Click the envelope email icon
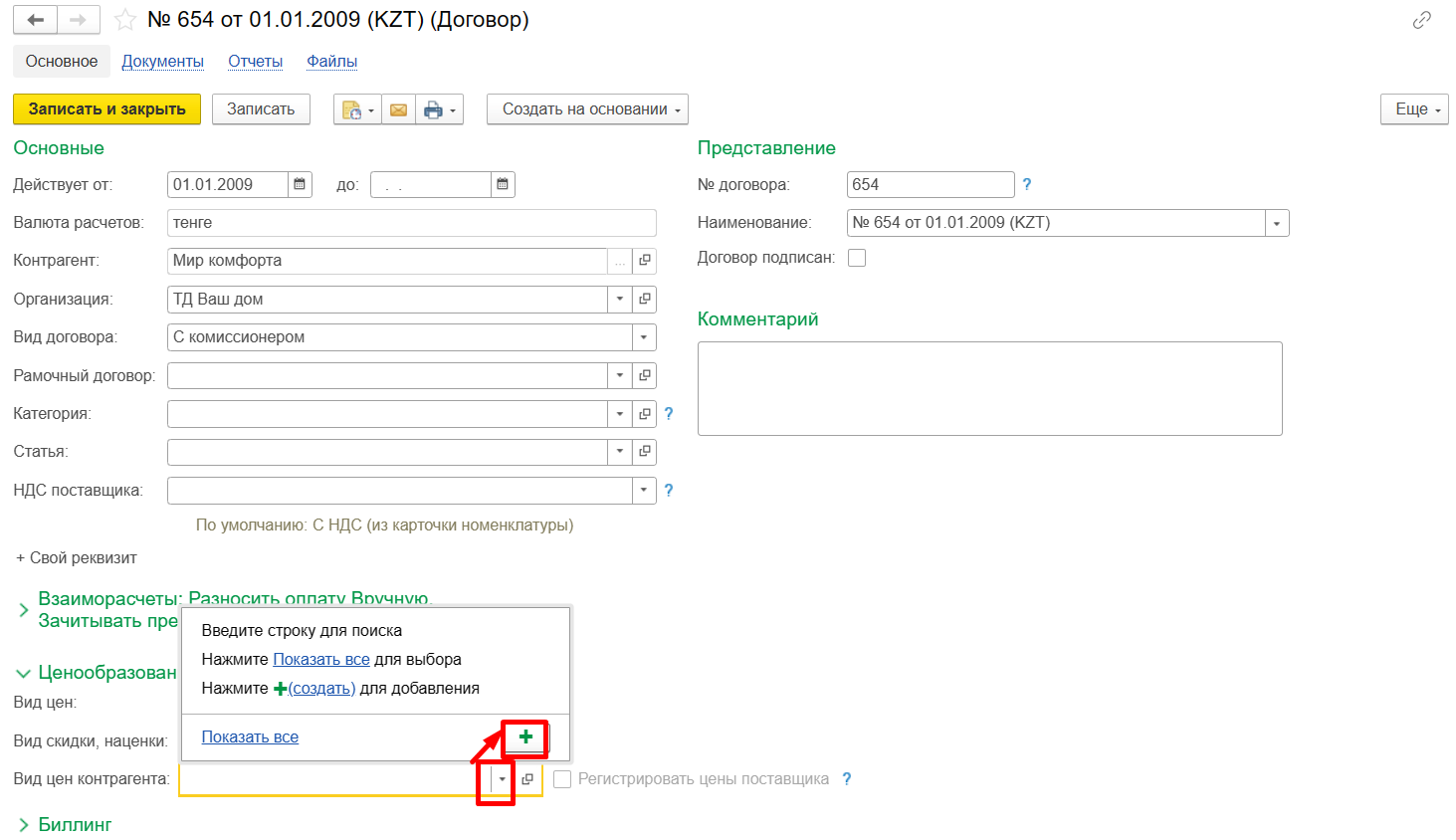The width and height of the screenshot is (1456, 840). 398,109
